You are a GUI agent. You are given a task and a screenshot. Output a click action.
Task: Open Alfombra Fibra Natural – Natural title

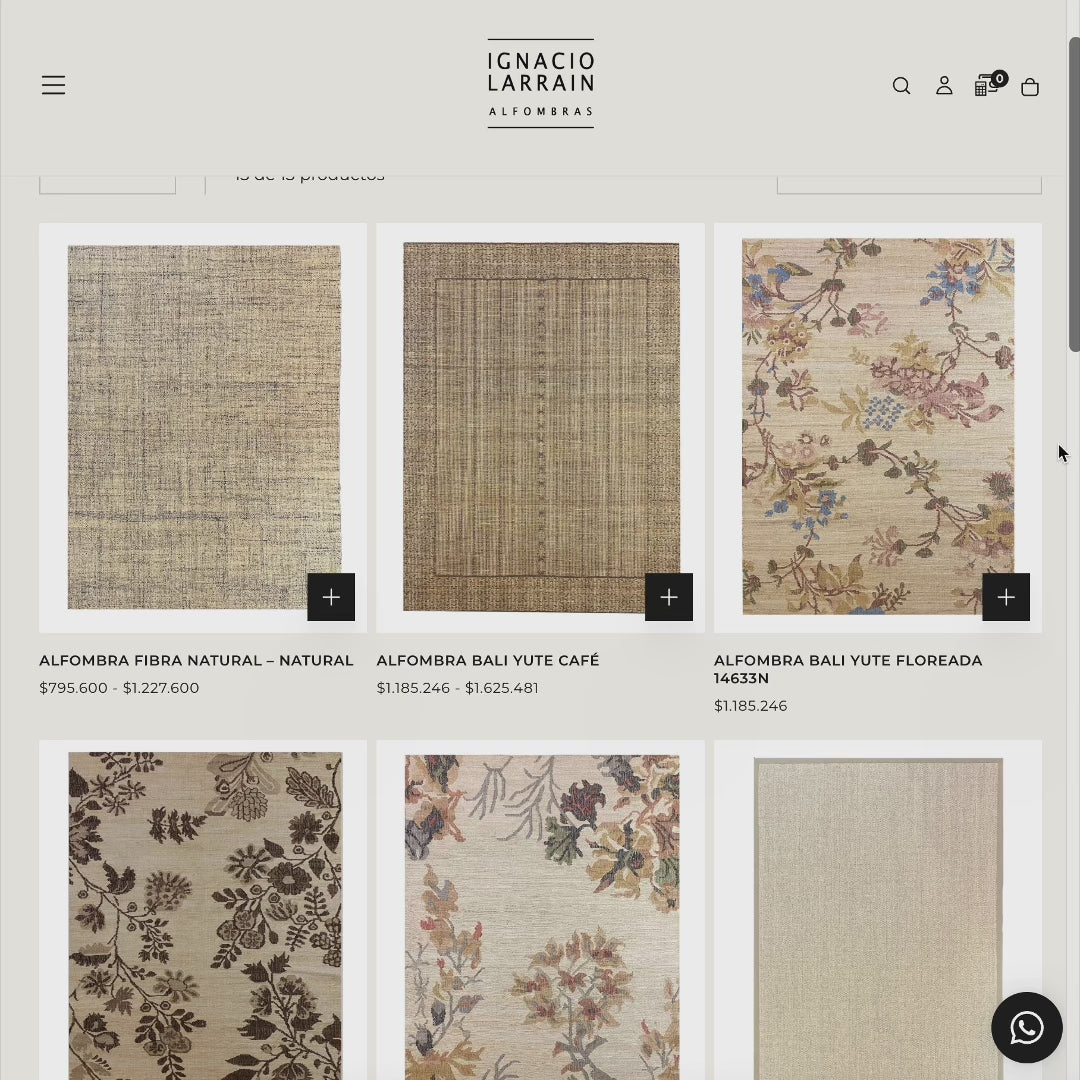(x=196, y=660)
